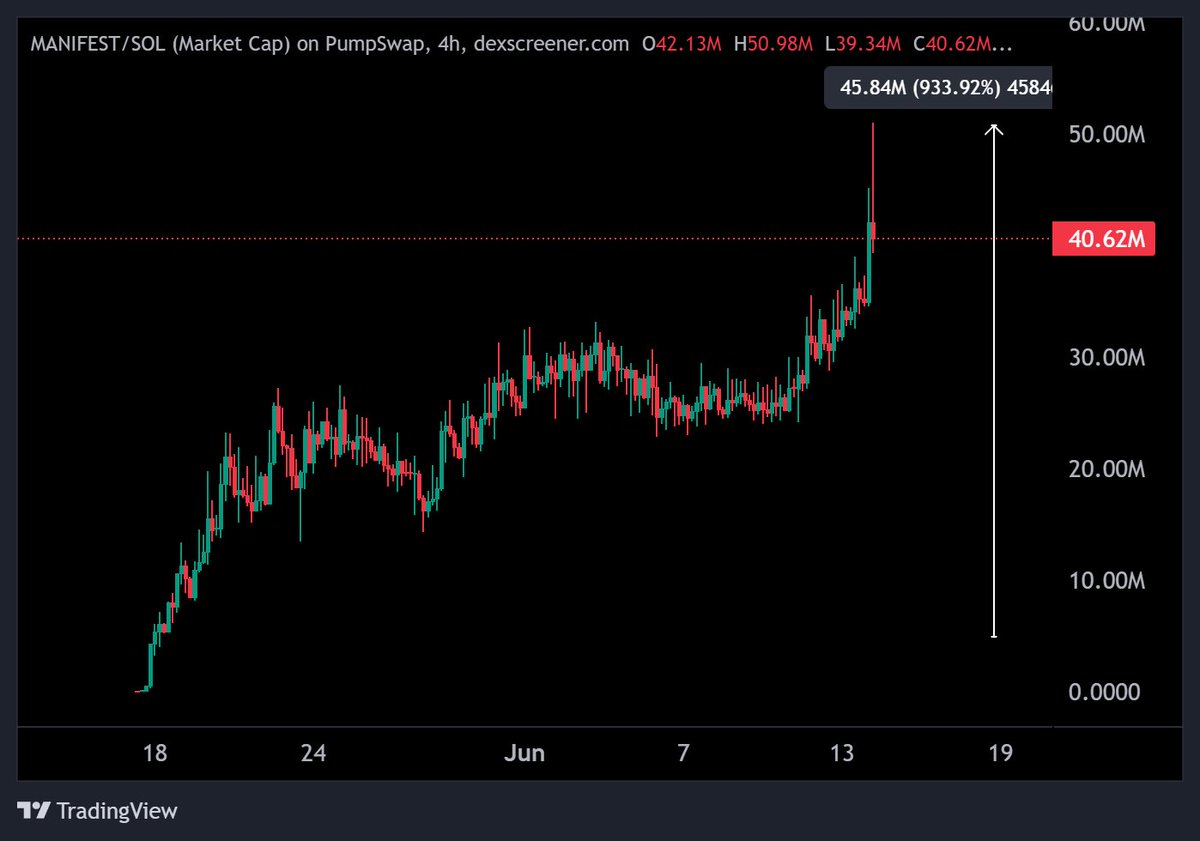Click the date label 24 on time axis

[x=314, y=753]
